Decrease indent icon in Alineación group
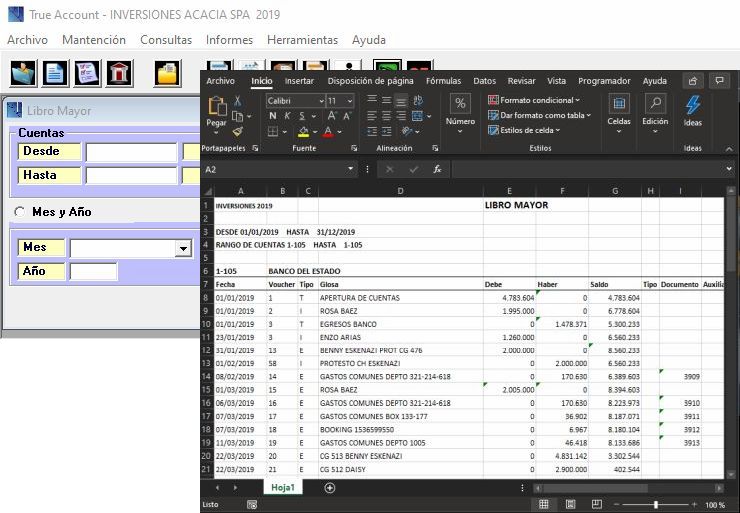This screenshot has width=740, height=513. point(372,131)
